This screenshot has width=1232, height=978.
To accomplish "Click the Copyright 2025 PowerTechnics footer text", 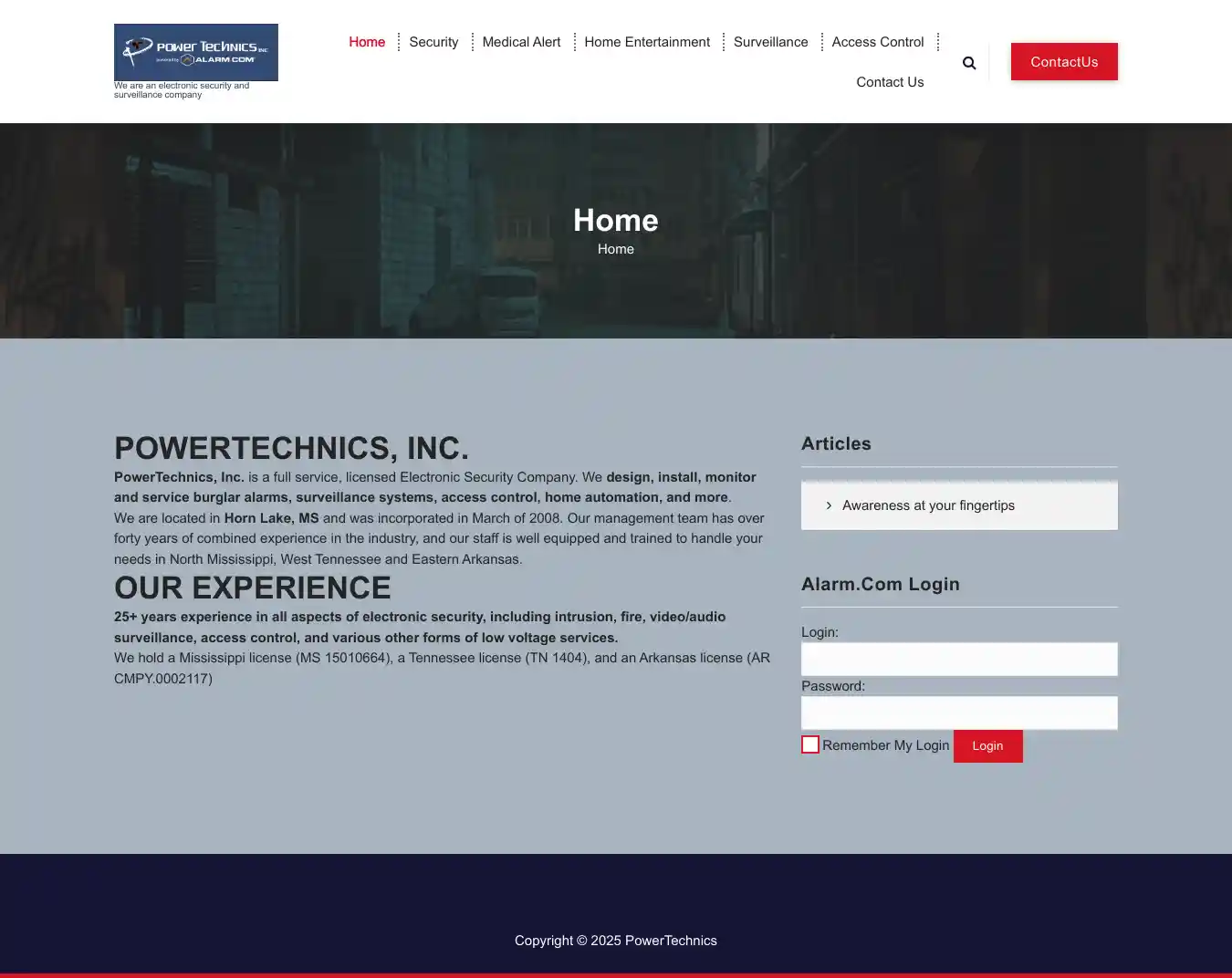I will click(x=615, y=941).
